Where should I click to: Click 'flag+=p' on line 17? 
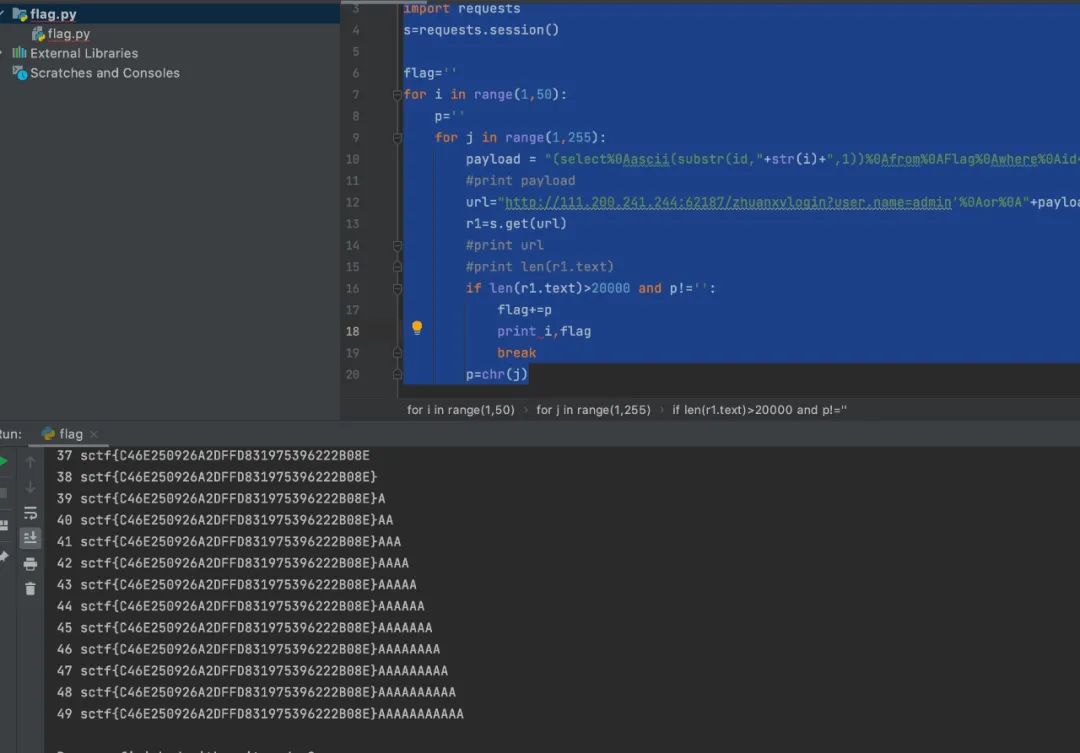524,310
